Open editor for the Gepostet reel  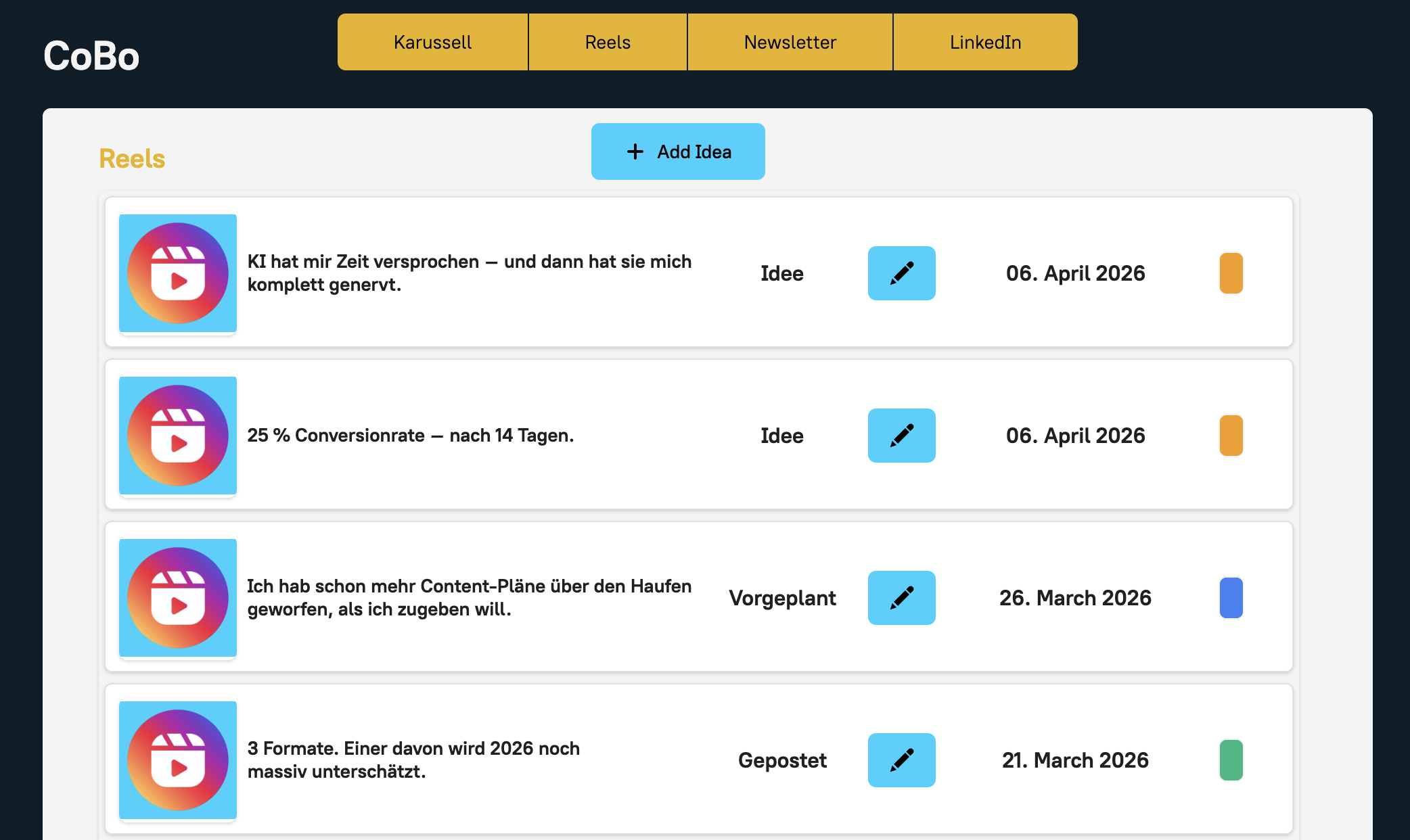(x=901, y=760)
